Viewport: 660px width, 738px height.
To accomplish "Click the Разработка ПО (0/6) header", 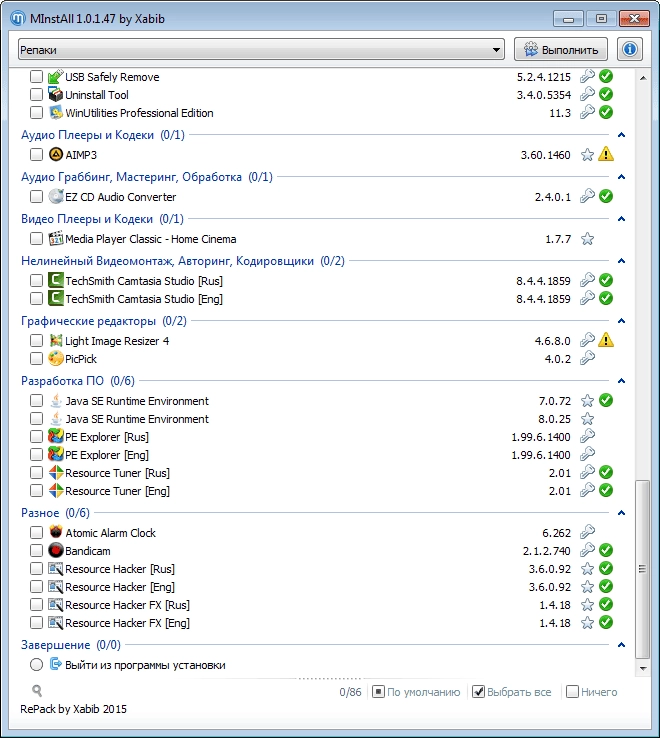I will [78, 381].
